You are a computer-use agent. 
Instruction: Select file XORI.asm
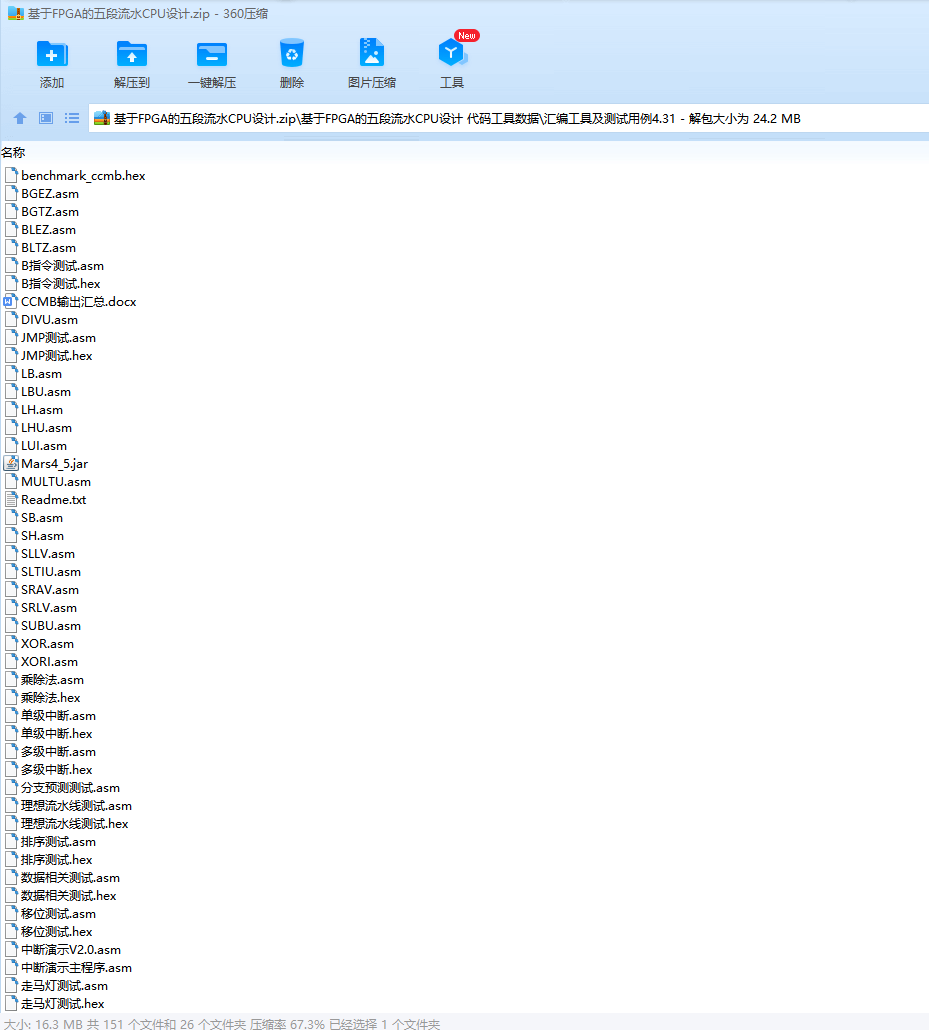[49, 661]
